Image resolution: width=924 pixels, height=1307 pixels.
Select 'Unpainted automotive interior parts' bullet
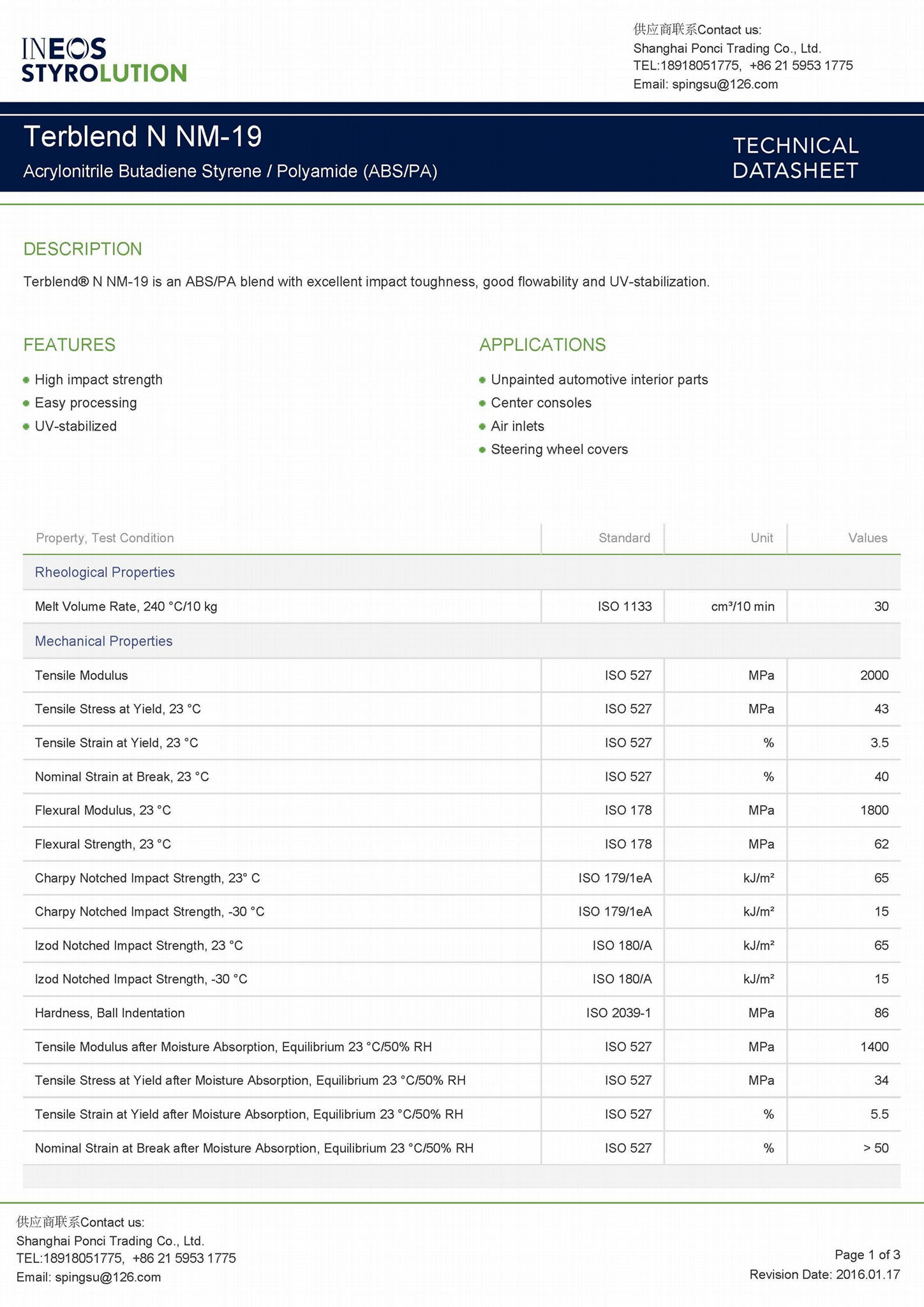point(599,380)
